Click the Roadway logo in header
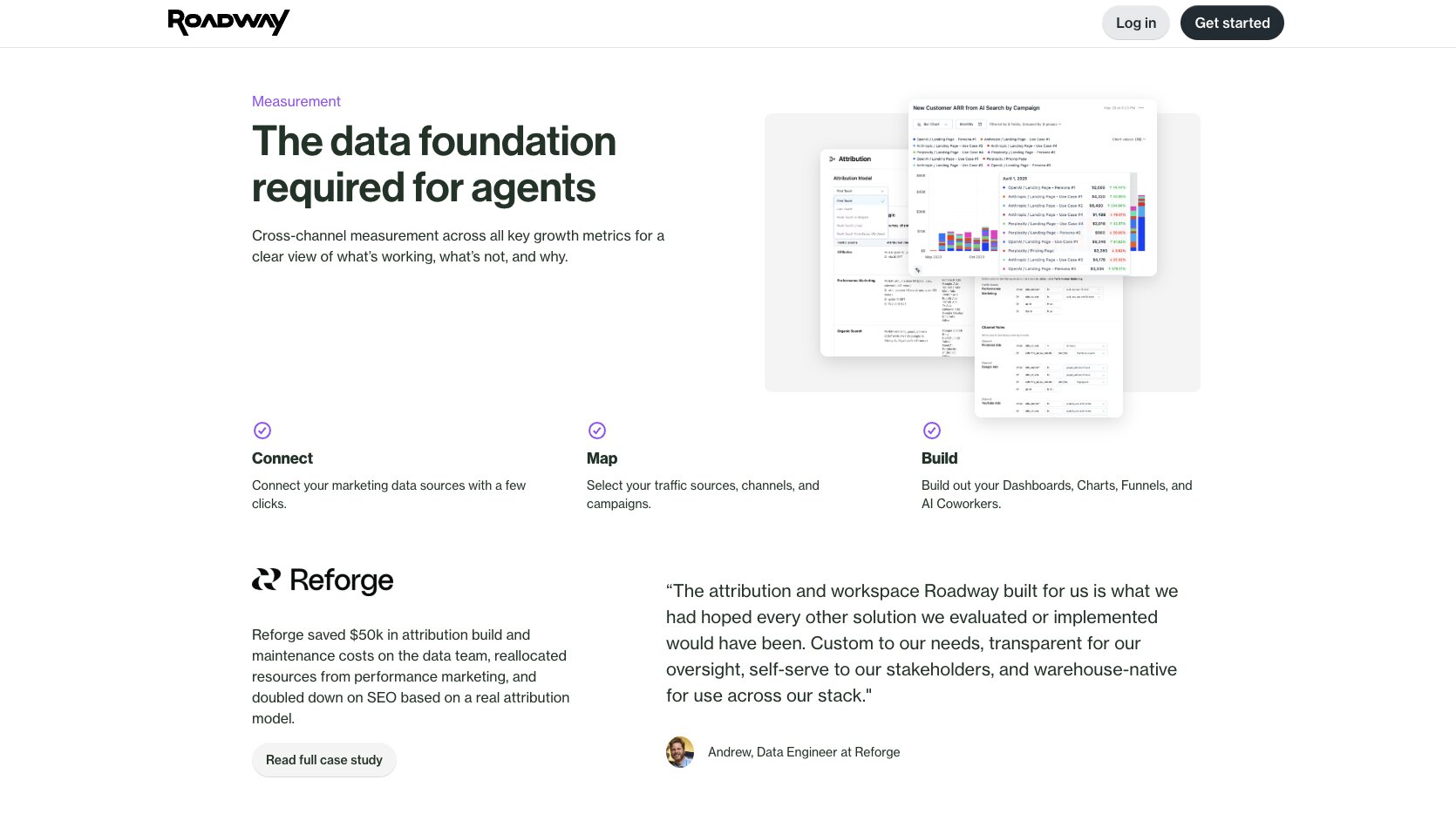Image resolution: width=1456 pixels, height=814 pixels. 228,23
